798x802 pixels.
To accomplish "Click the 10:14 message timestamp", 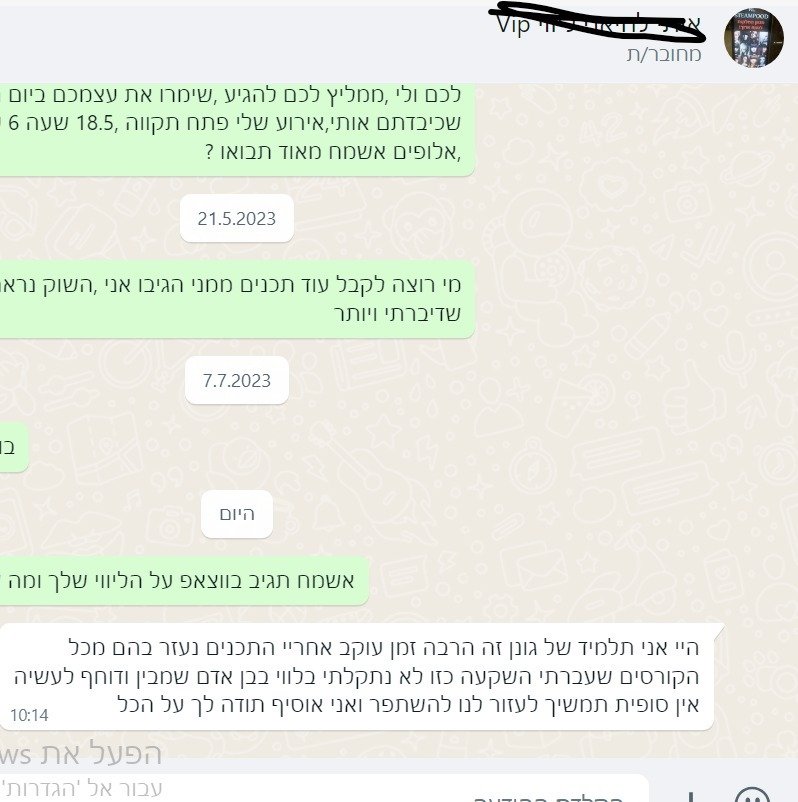I will pos(29,715).
